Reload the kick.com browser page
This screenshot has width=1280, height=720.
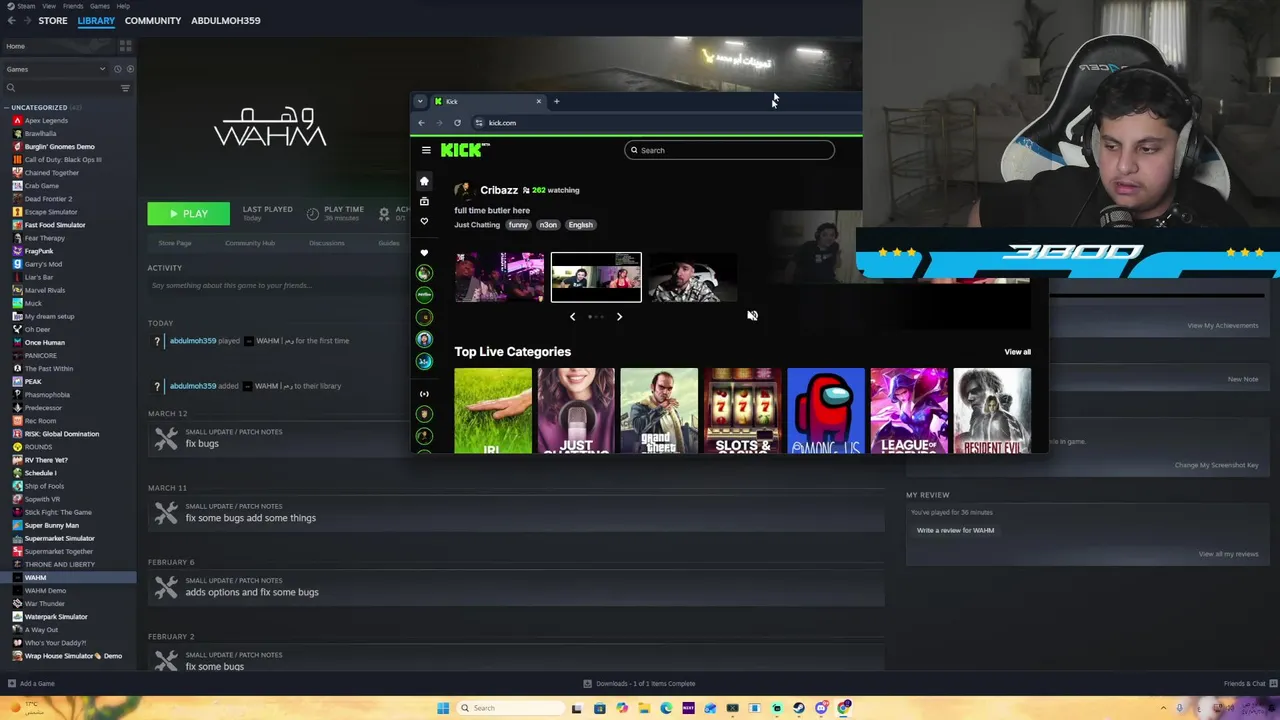[x=457, y=123]
